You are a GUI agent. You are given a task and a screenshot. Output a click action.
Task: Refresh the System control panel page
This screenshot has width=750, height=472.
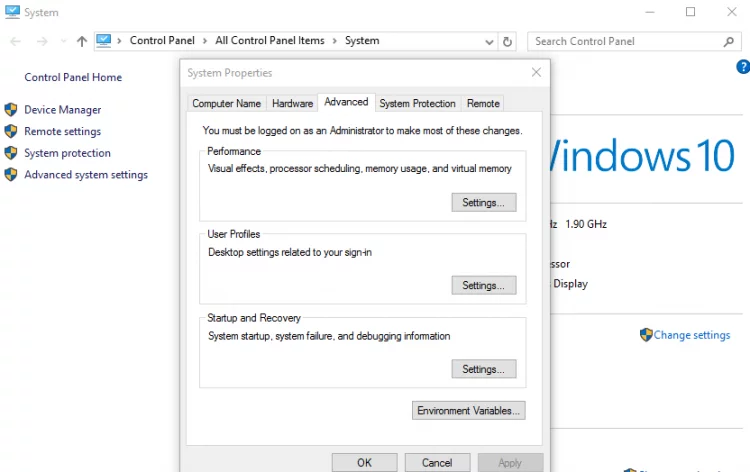pos(507,42)
